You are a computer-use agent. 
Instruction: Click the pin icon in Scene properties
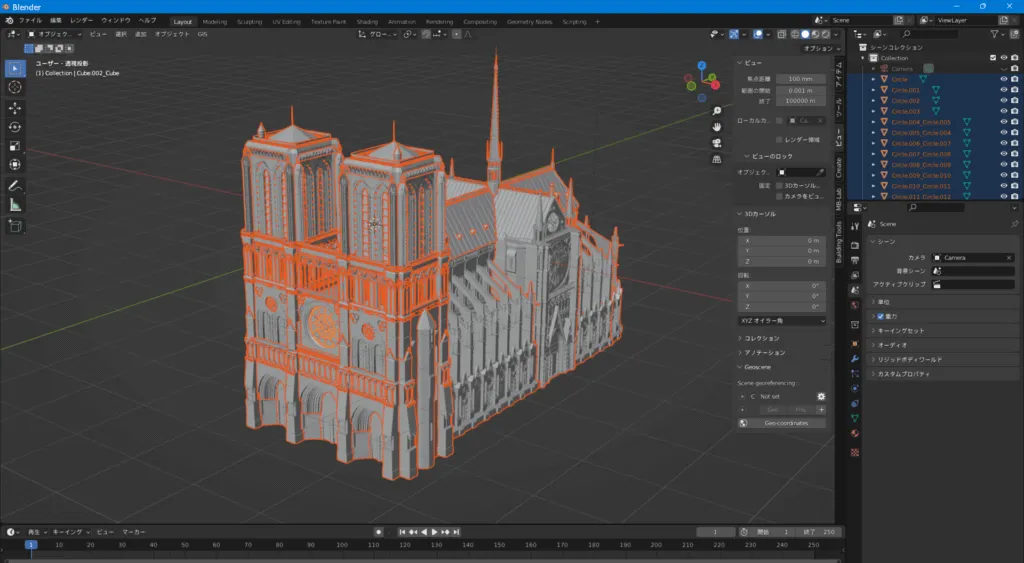1014,224
